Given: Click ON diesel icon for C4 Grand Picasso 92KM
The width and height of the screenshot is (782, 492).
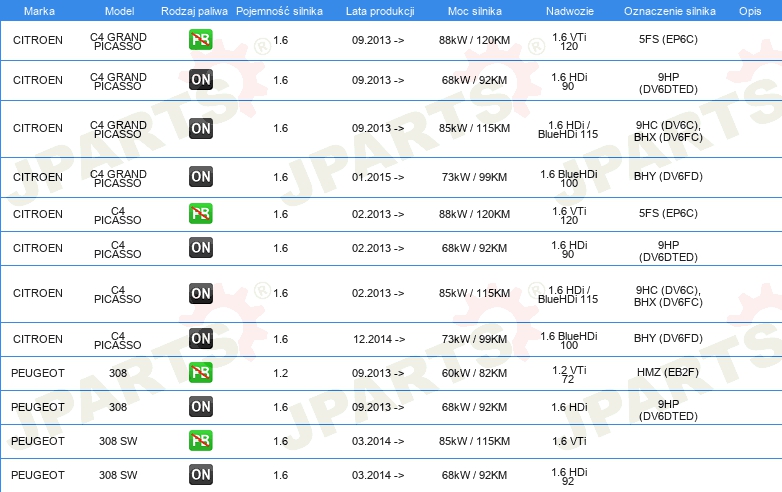Looking at the screenshot, I should coord(200,80).
